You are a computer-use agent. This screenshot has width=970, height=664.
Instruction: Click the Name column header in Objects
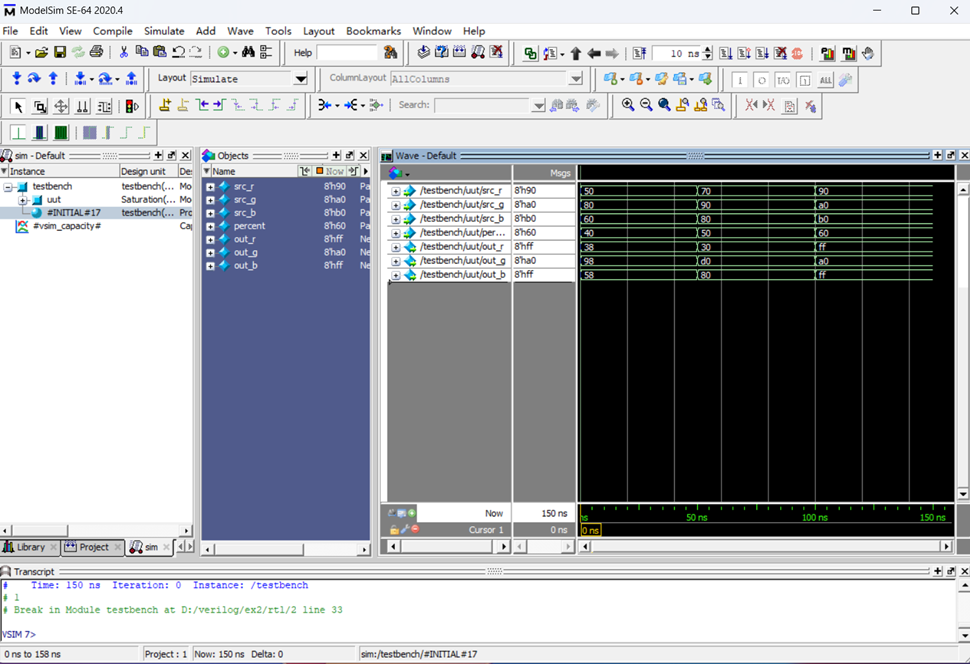pyautogui.click(x=254, y=171)
